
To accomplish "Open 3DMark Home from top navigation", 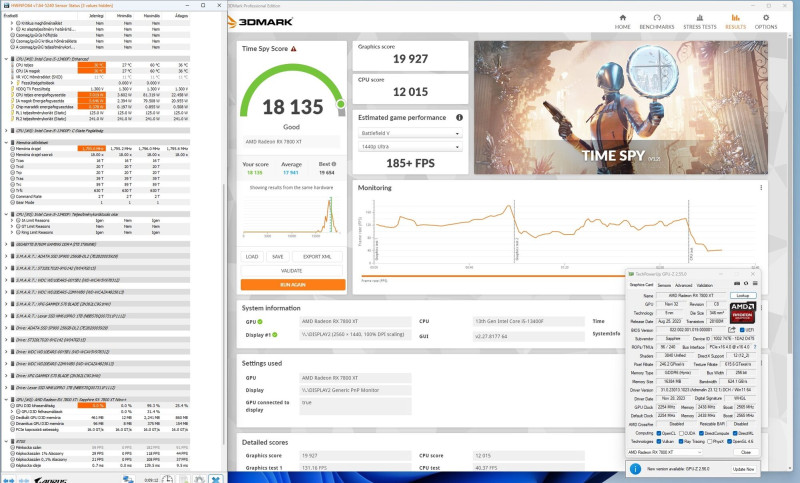I will pos(622,22).
